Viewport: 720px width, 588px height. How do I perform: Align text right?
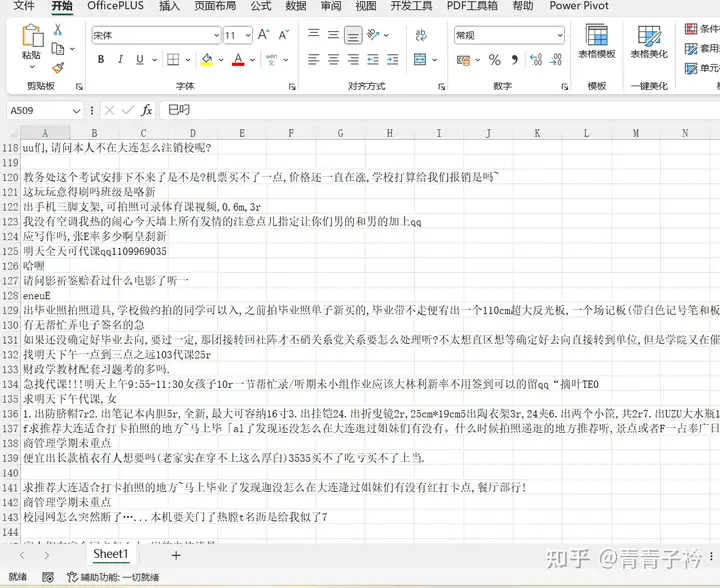353,60
